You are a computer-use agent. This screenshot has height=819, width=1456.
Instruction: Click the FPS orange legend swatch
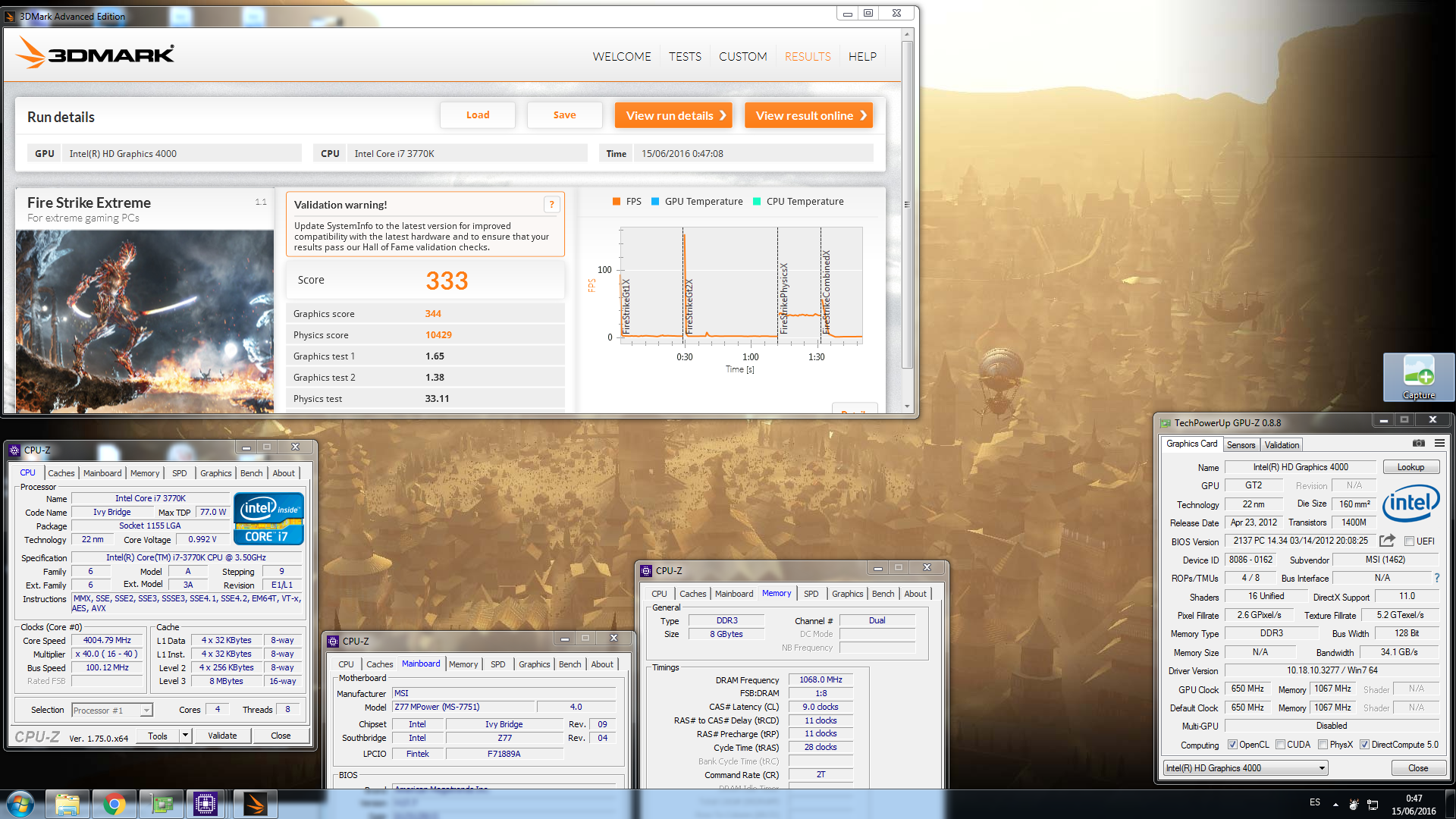(x=617, y=202)
